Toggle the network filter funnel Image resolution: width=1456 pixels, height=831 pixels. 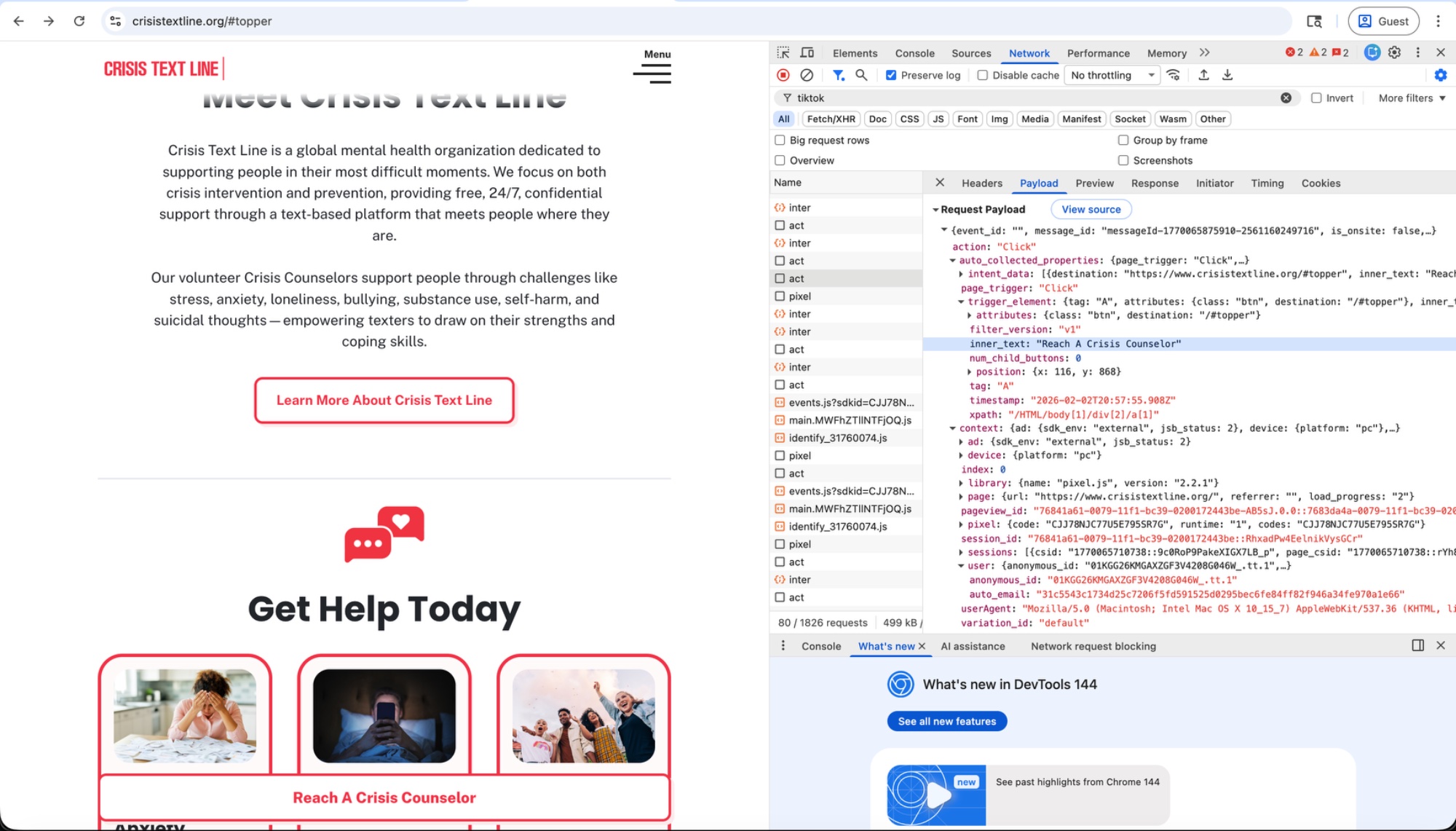point(839,75)
